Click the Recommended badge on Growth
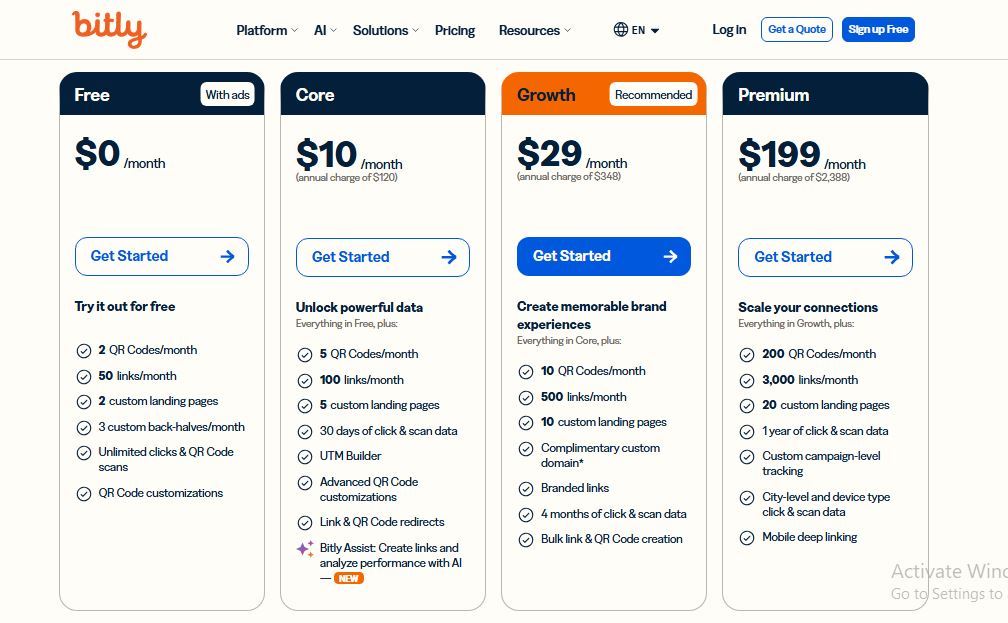 [653, 95]
